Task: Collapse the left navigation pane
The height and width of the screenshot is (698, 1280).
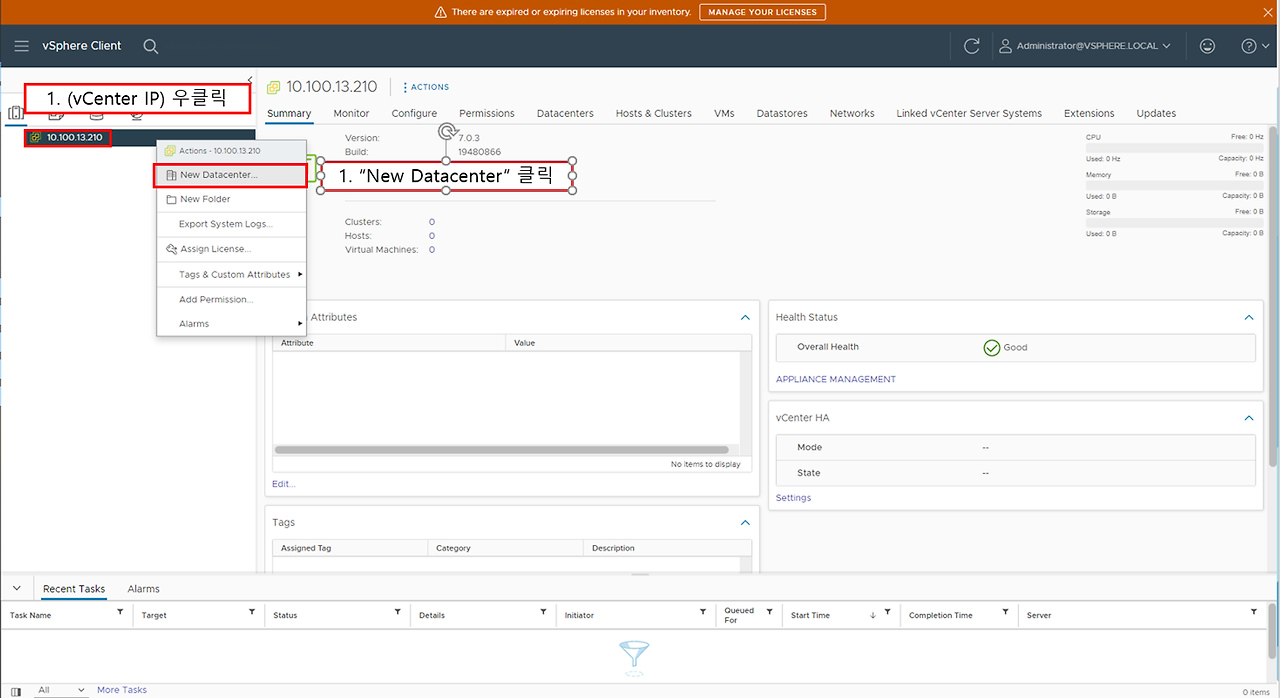Action: click(250, 80)
